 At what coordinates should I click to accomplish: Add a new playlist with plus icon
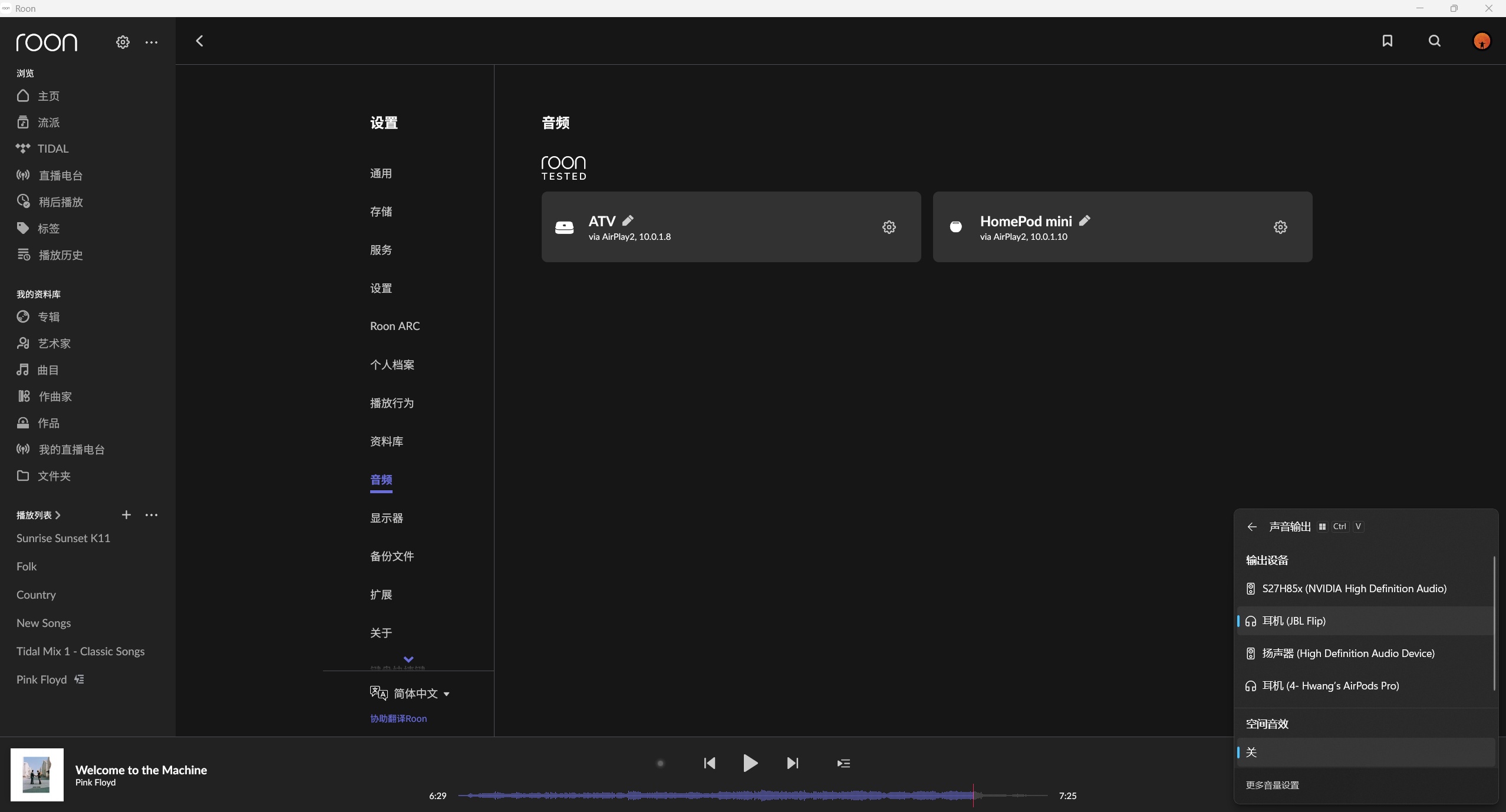tap(126, 514)
